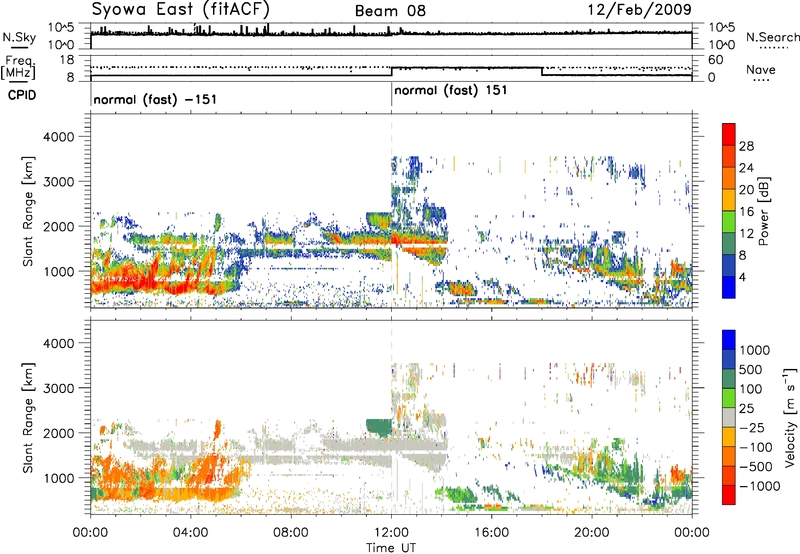Click the grey -25 to 25 velocity color band
Viewport: 800px width, 554px height.
[x=729, y=417]
